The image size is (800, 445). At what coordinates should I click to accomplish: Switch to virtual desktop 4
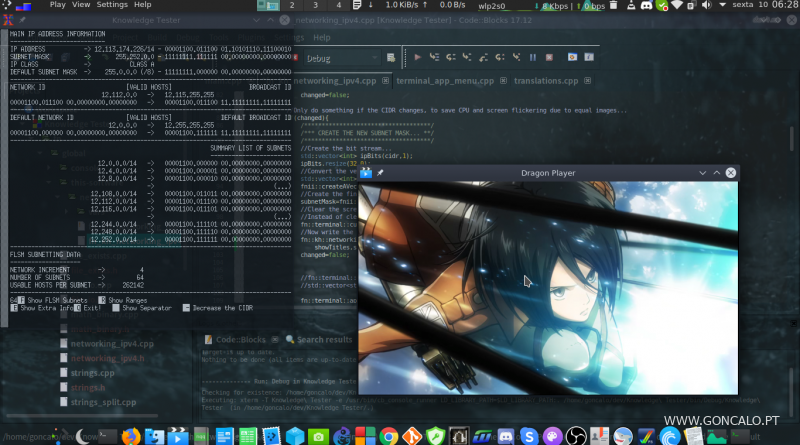pos(339,5)
